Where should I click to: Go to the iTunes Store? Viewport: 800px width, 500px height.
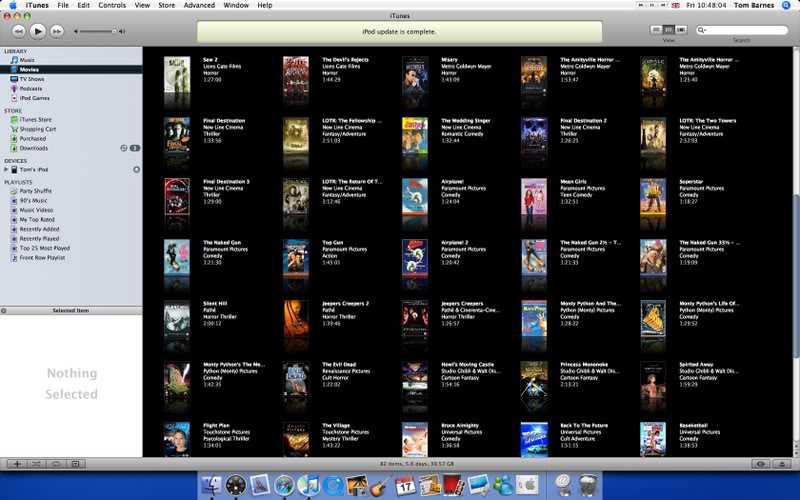35,119
